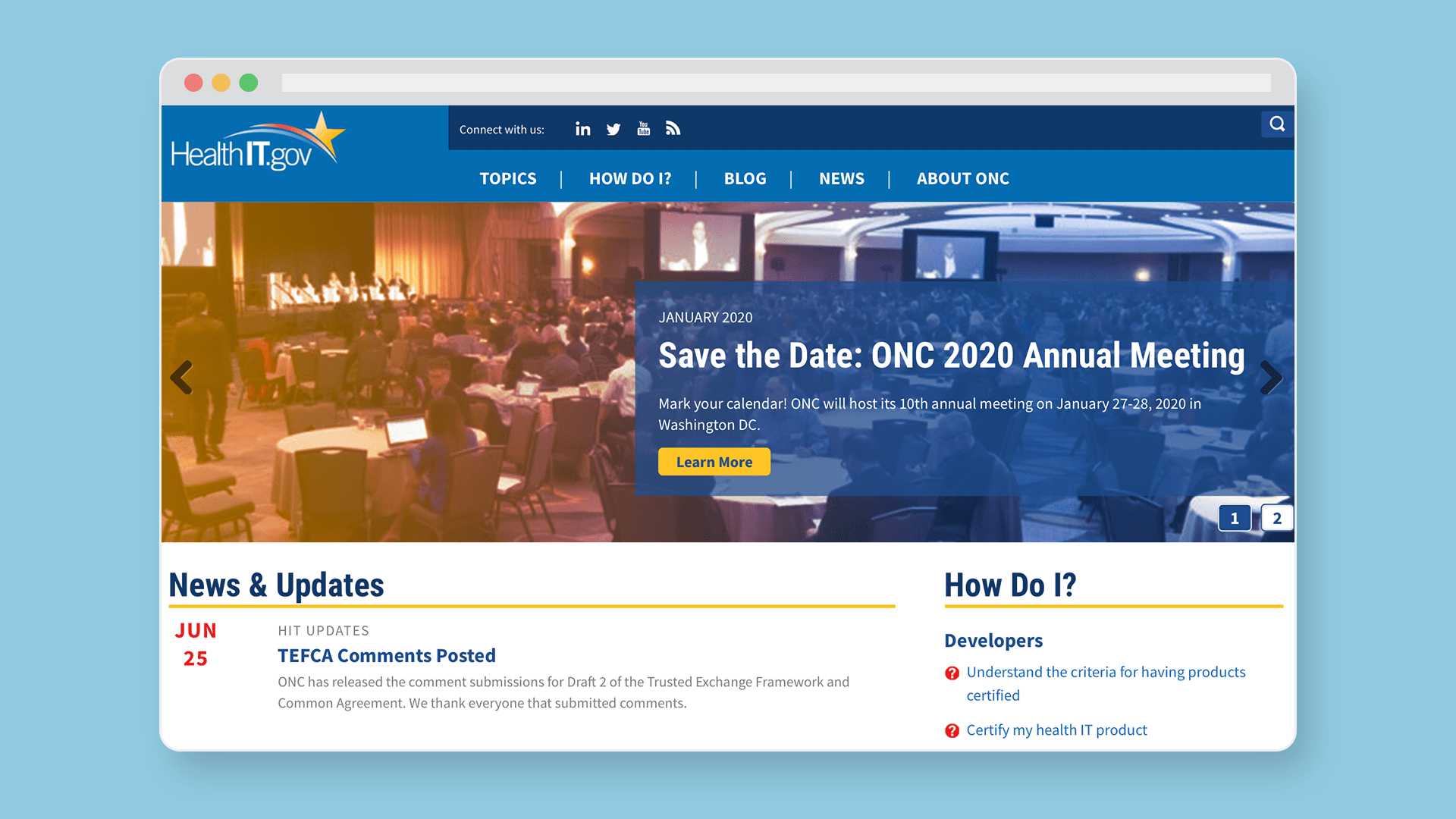Click TEFCA summary text 'ONC has released'
1456x819 pixels.
(x=563, y=692)
